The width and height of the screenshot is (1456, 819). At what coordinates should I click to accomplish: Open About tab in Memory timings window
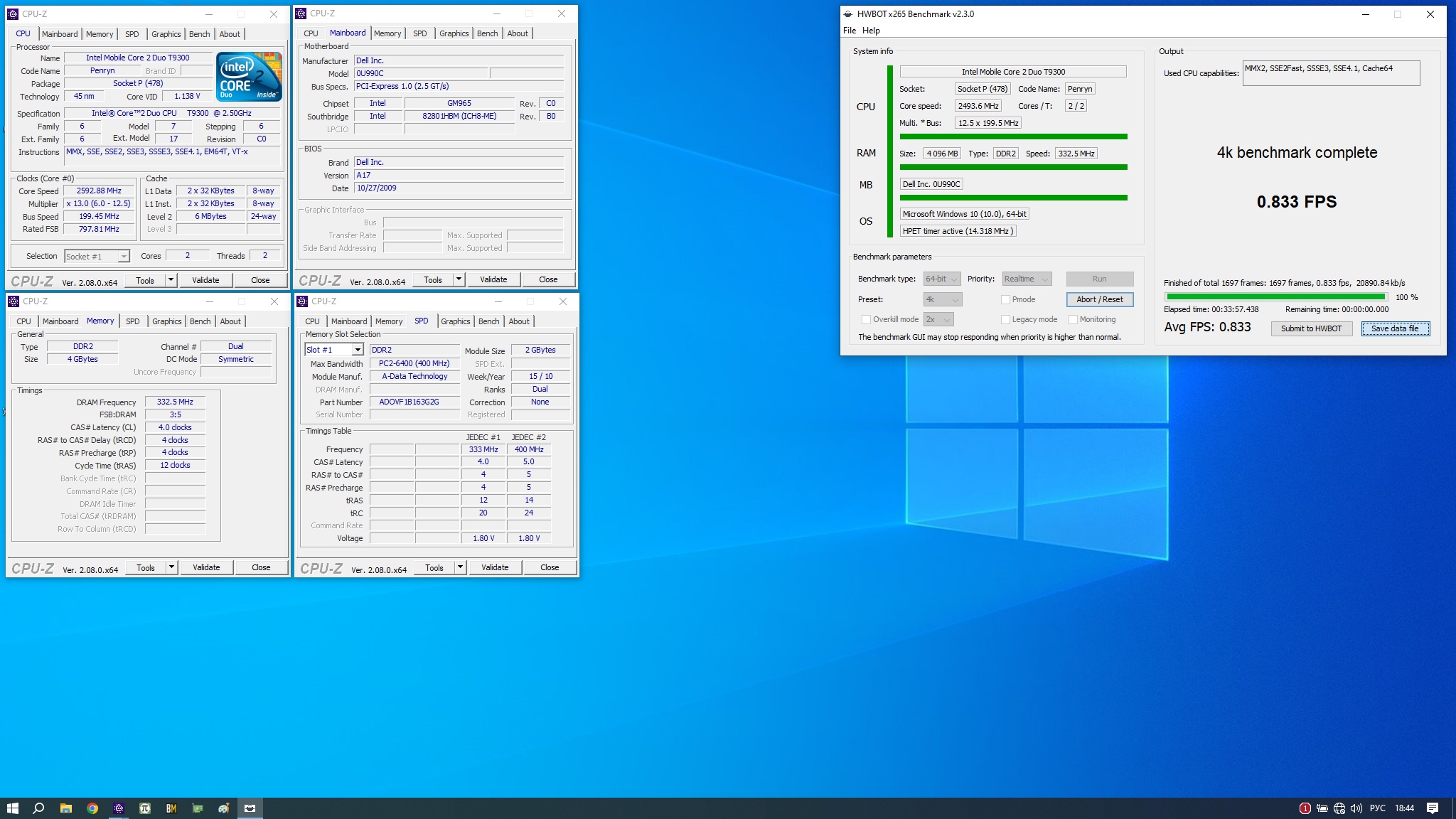point(230,321)
